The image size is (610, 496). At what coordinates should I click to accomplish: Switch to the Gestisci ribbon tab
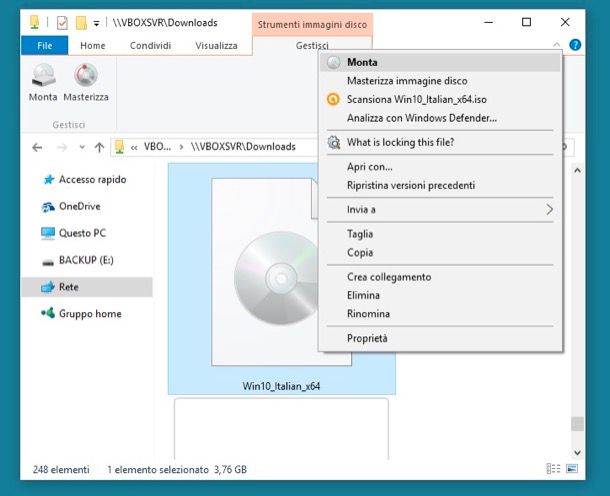click(x=312, y=45)
